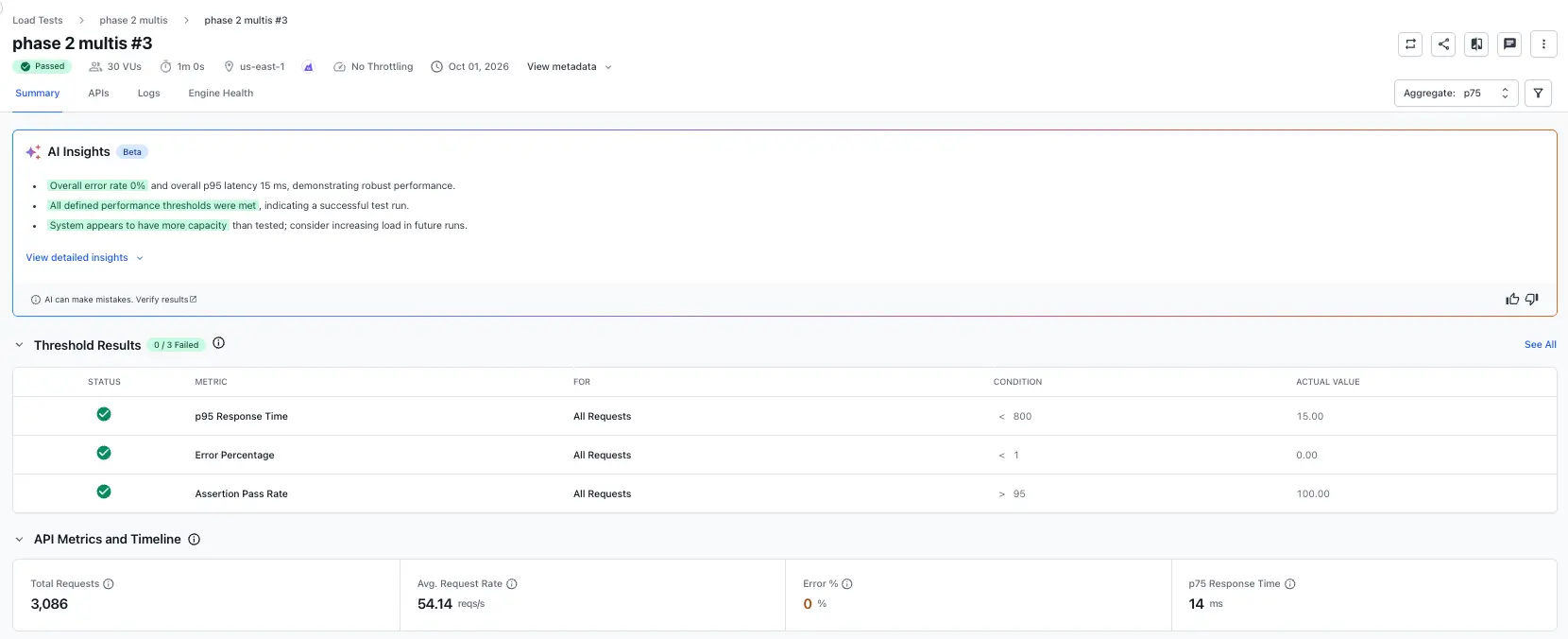The image size is (1568, 639).
Task: Expand the View metadata dropdown
Action: click(x=570, y=67)
